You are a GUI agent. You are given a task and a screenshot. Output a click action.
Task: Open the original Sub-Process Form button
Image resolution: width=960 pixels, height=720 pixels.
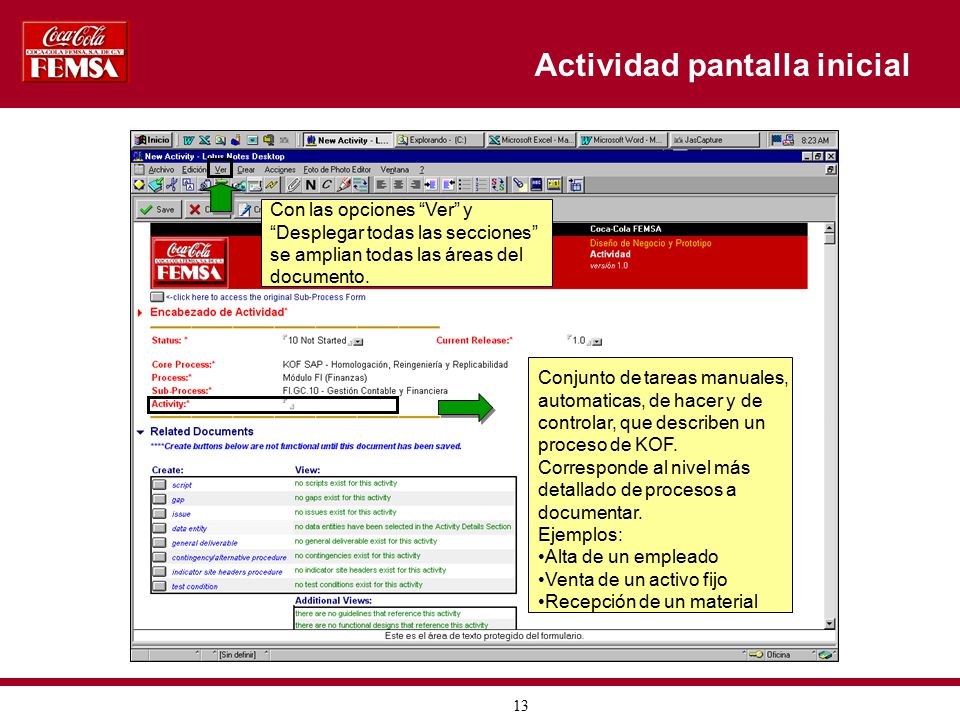point(157,297)
